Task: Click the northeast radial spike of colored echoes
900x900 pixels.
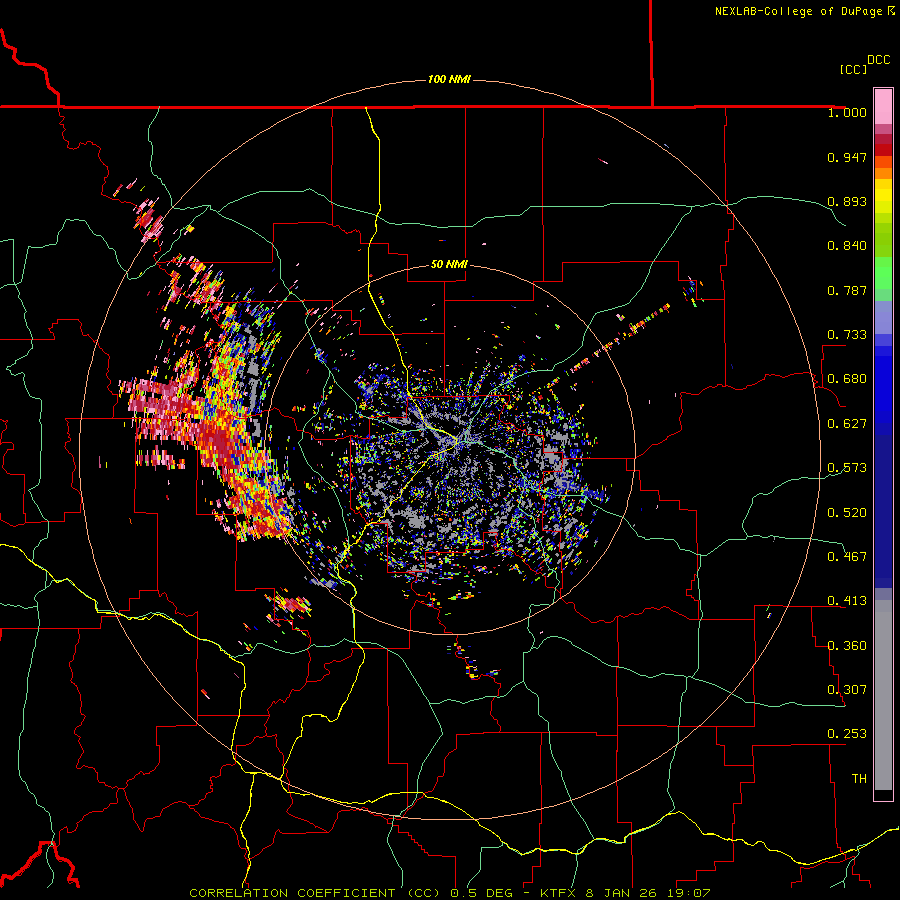Action: pyautogui.click(x=611, y=346)
